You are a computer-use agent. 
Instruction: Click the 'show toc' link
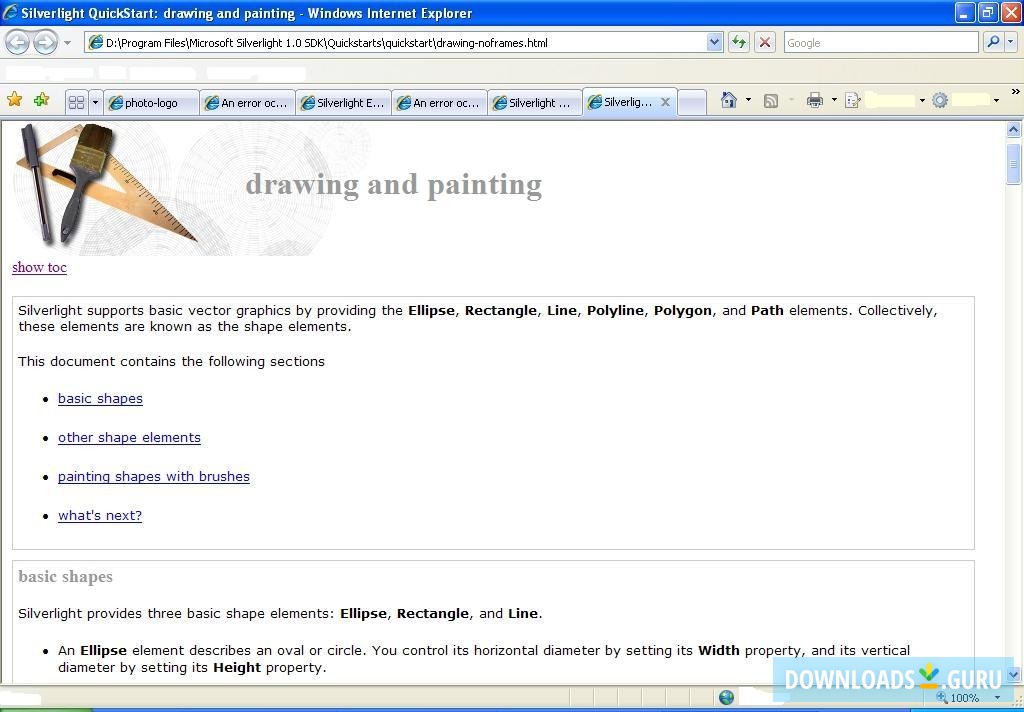39,267
